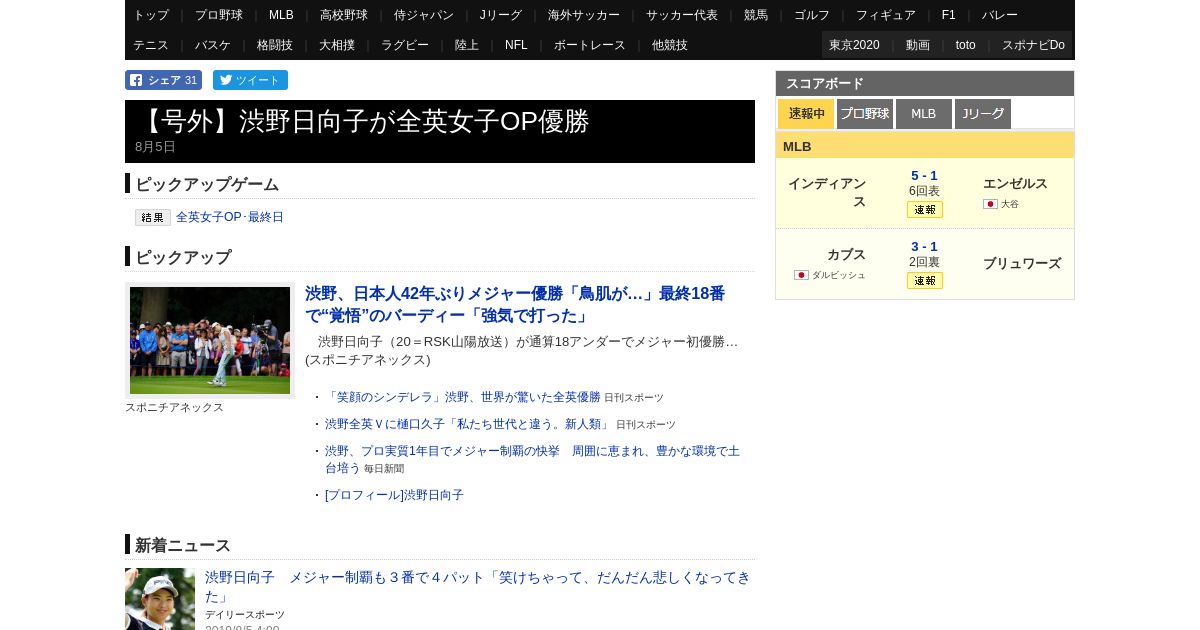1200x630 pixels.
Task: Open Jリーグ in navigation bar
Action: tap(501, 15)
